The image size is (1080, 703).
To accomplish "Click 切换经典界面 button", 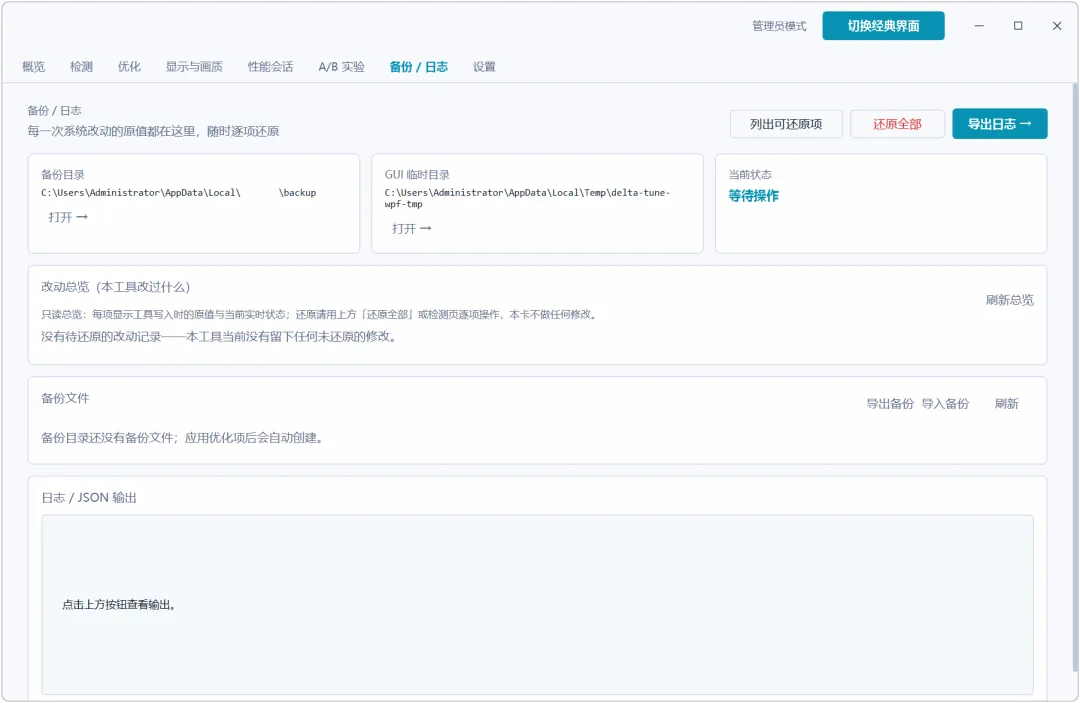I will coord(883,26).
